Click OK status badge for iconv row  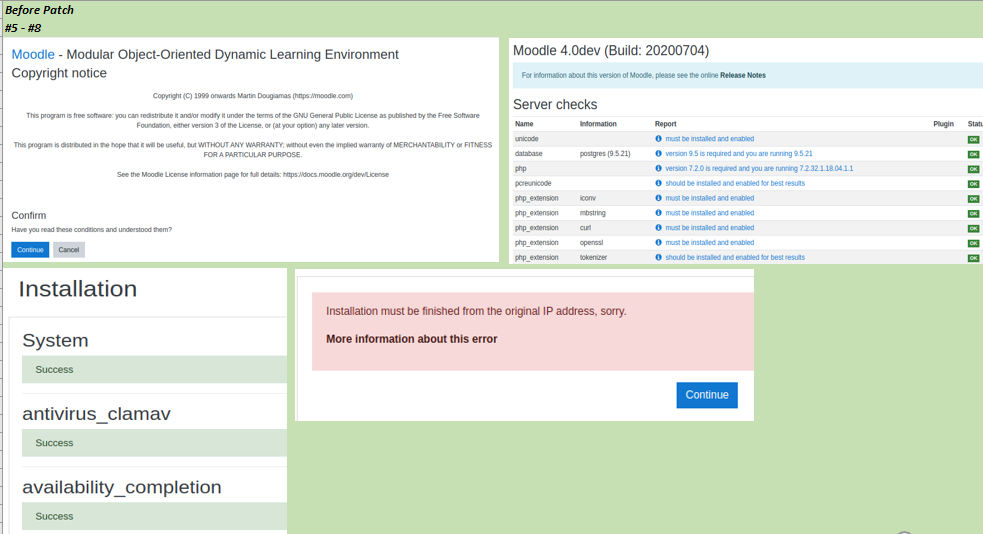pos(973,199)
